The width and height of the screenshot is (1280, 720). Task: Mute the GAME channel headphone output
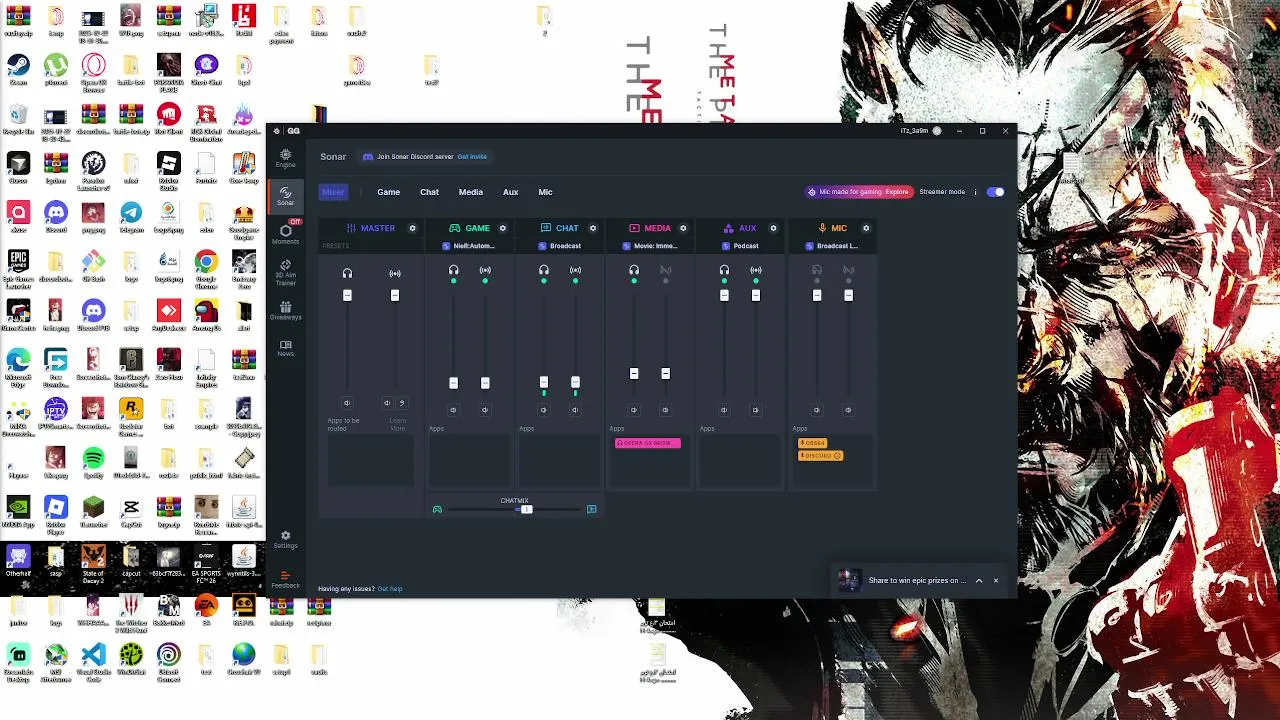pos(453,410)
